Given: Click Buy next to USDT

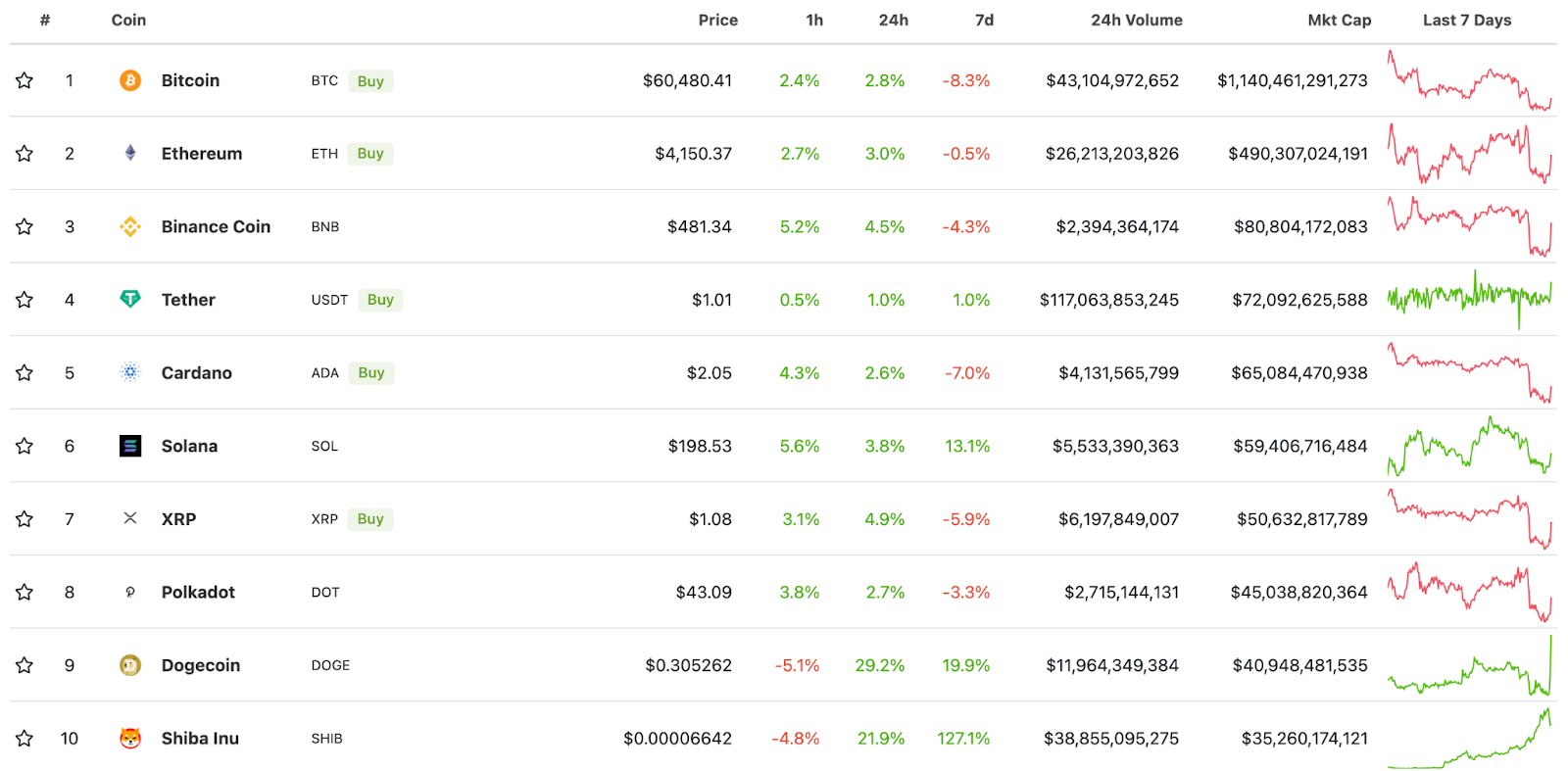Looking at the screenshot, I should [380, 299].
